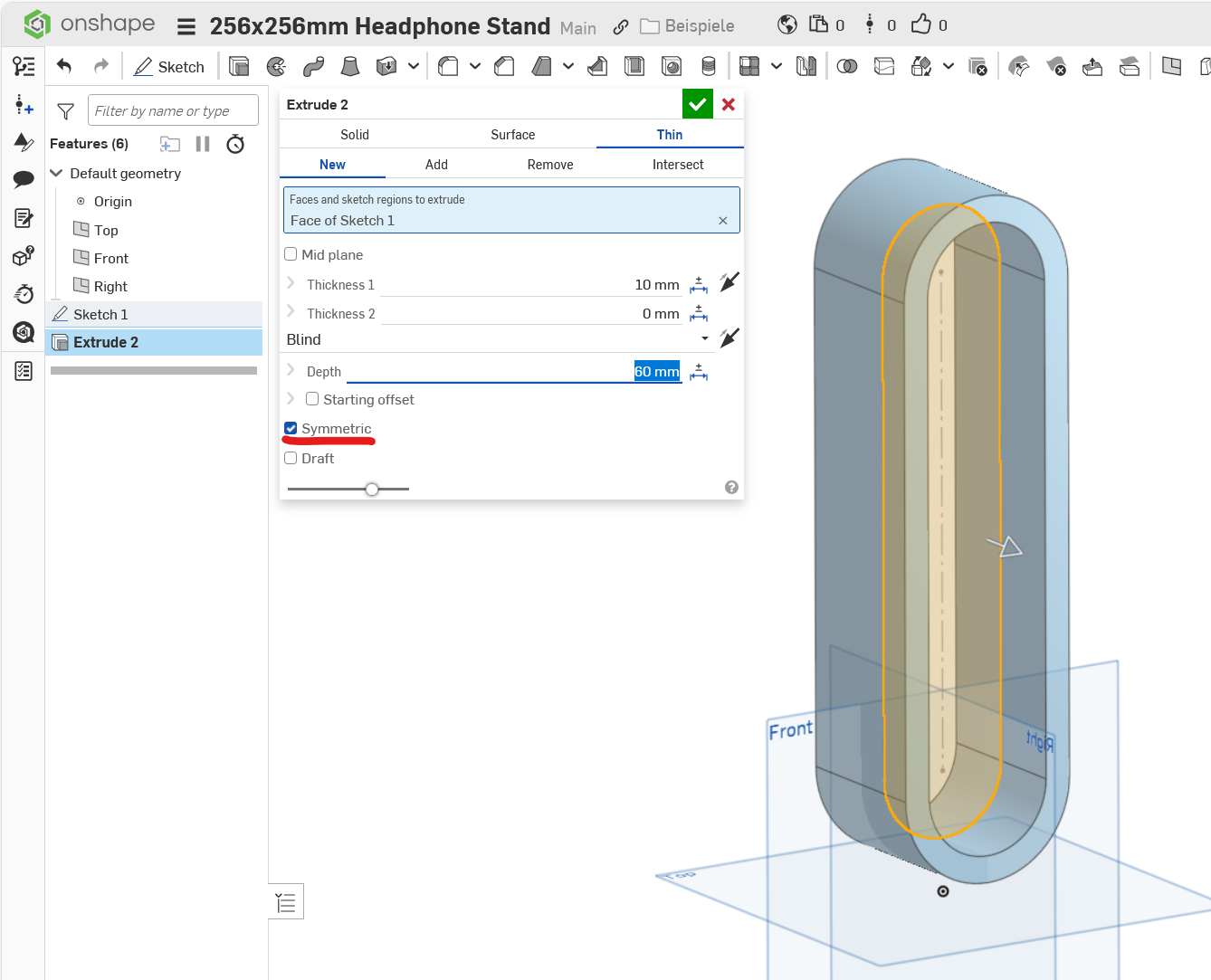Toggle the Mid plane checkbox
Image resolution: width=1211 pixels, height=980 pixels.
point(291,254)
